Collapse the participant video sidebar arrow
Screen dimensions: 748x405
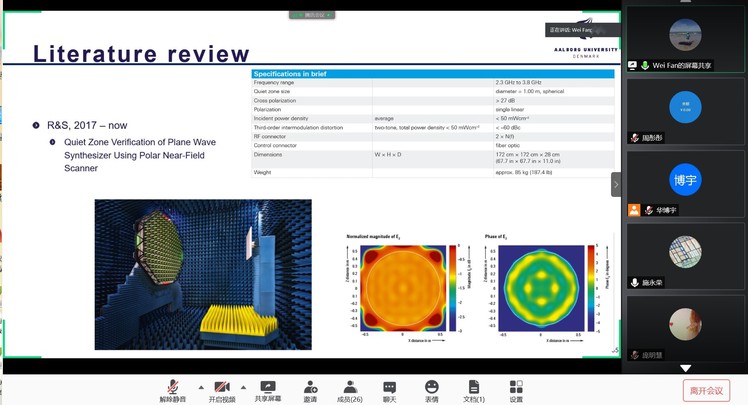pyautogui.click(x=616, y=185)
